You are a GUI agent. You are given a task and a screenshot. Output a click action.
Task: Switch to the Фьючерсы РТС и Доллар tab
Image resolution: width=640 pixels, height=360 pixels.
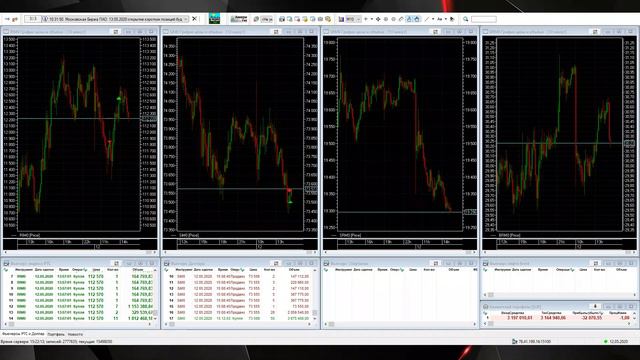click(x=23, y=334)
